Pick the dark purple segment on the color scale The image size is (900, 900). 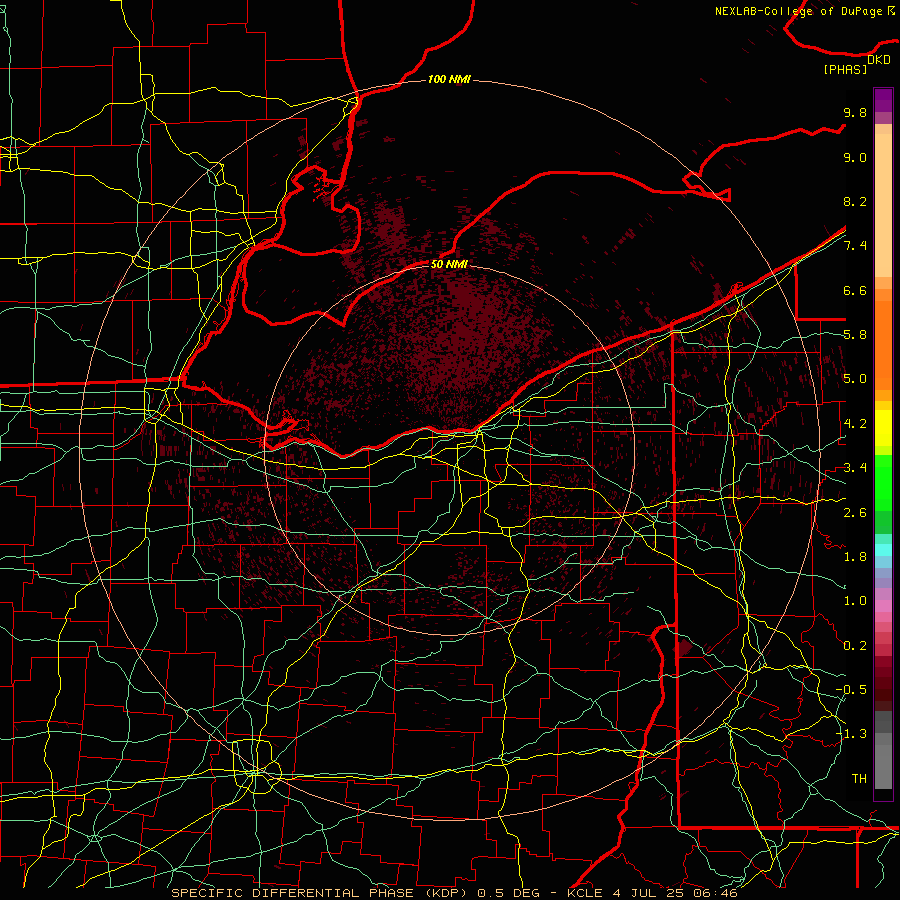[883, 100]
